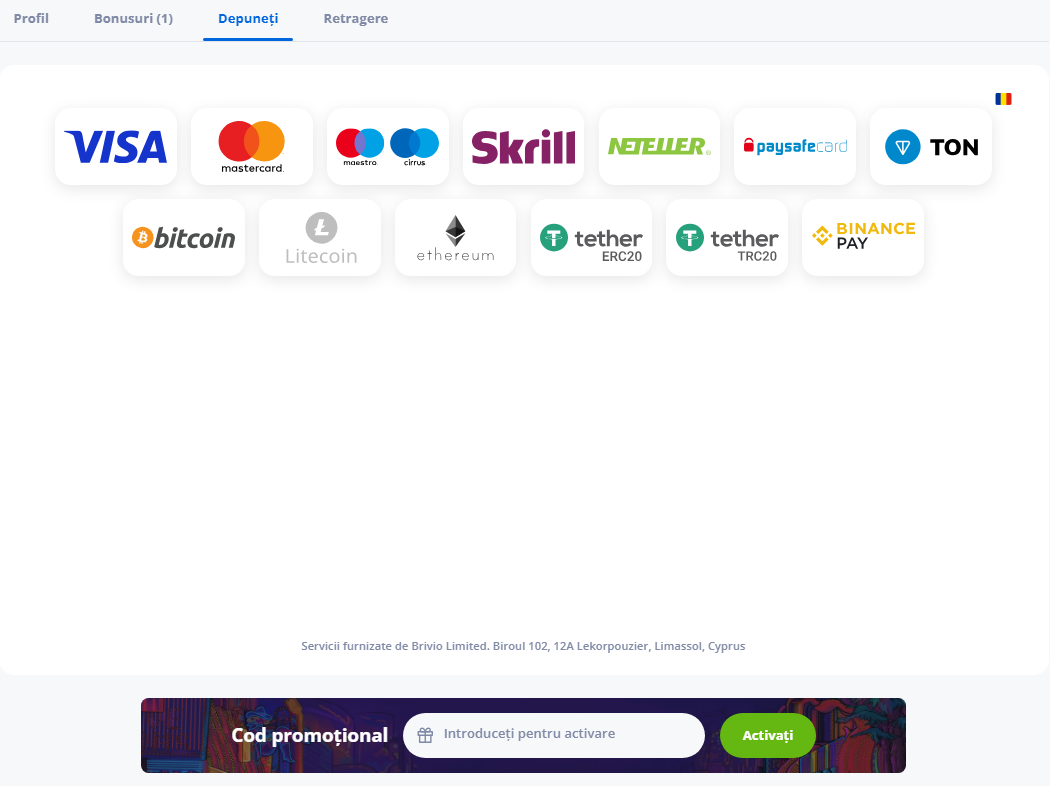Pick ethereum as deposit method

[455, 238]
